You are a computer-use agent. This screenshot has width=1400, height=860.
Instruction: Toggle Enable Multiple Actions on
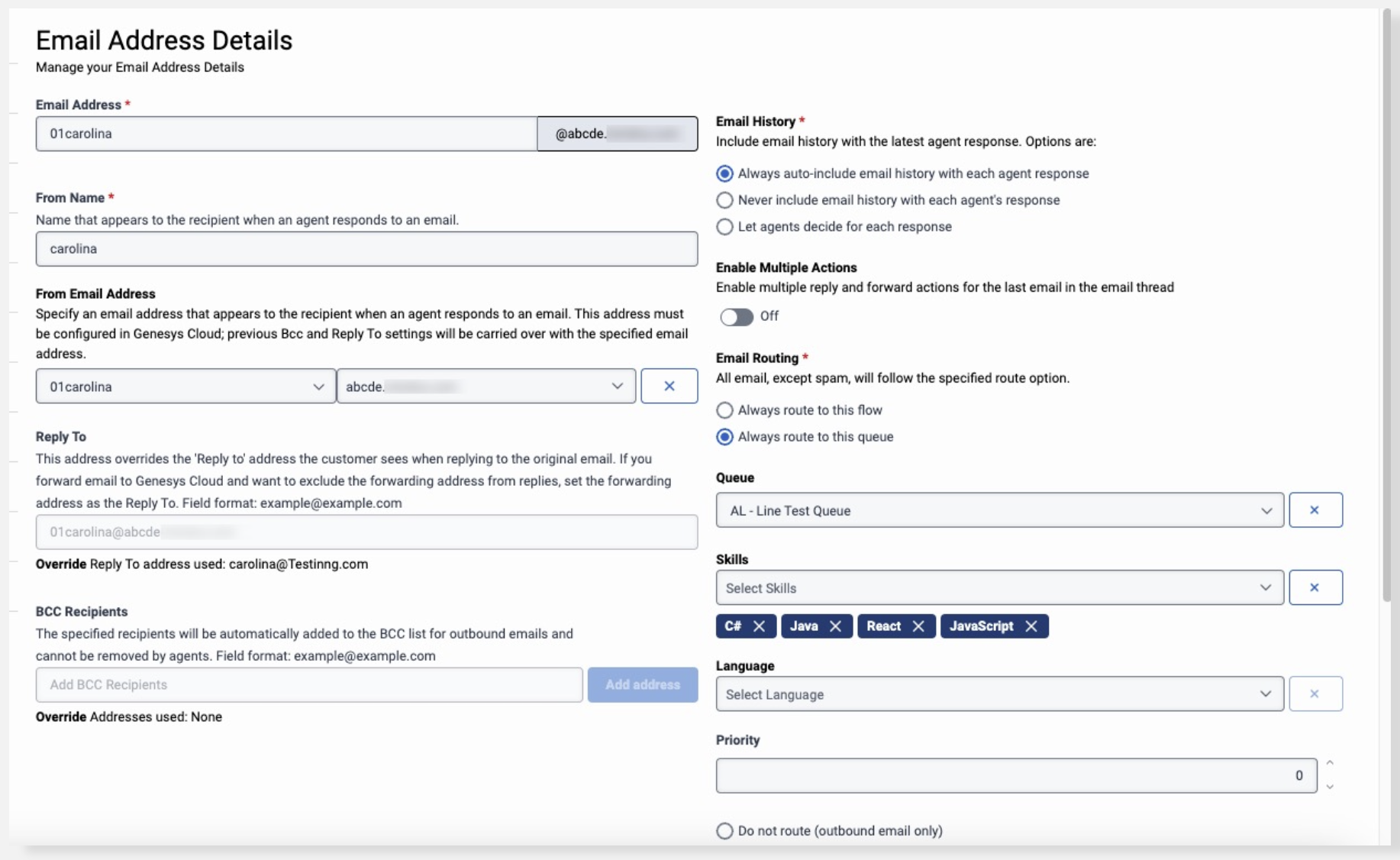[x=737, y=317]
